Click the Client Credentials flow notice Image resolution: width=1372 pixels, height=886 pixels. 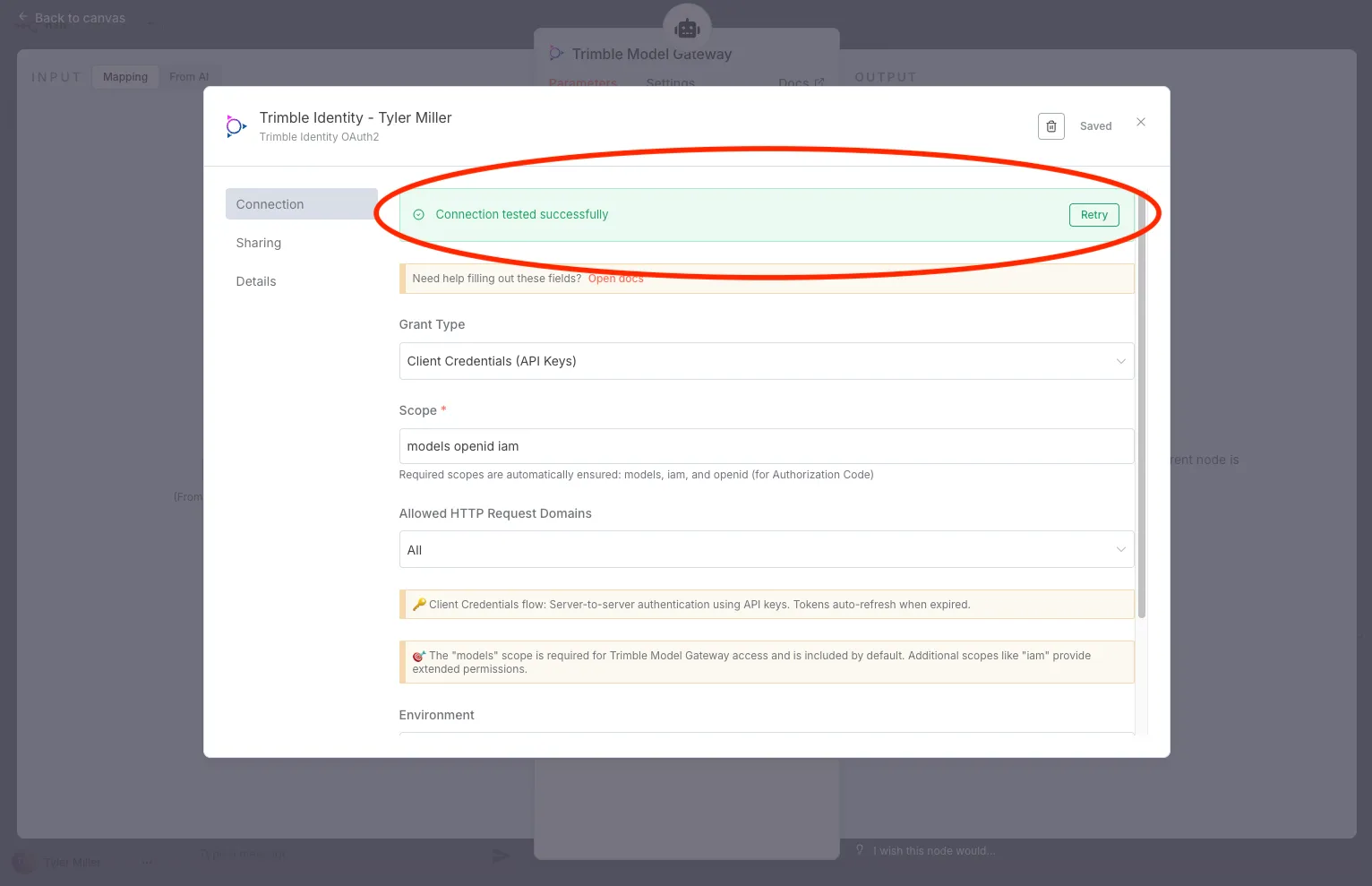(x=767, y=605)
